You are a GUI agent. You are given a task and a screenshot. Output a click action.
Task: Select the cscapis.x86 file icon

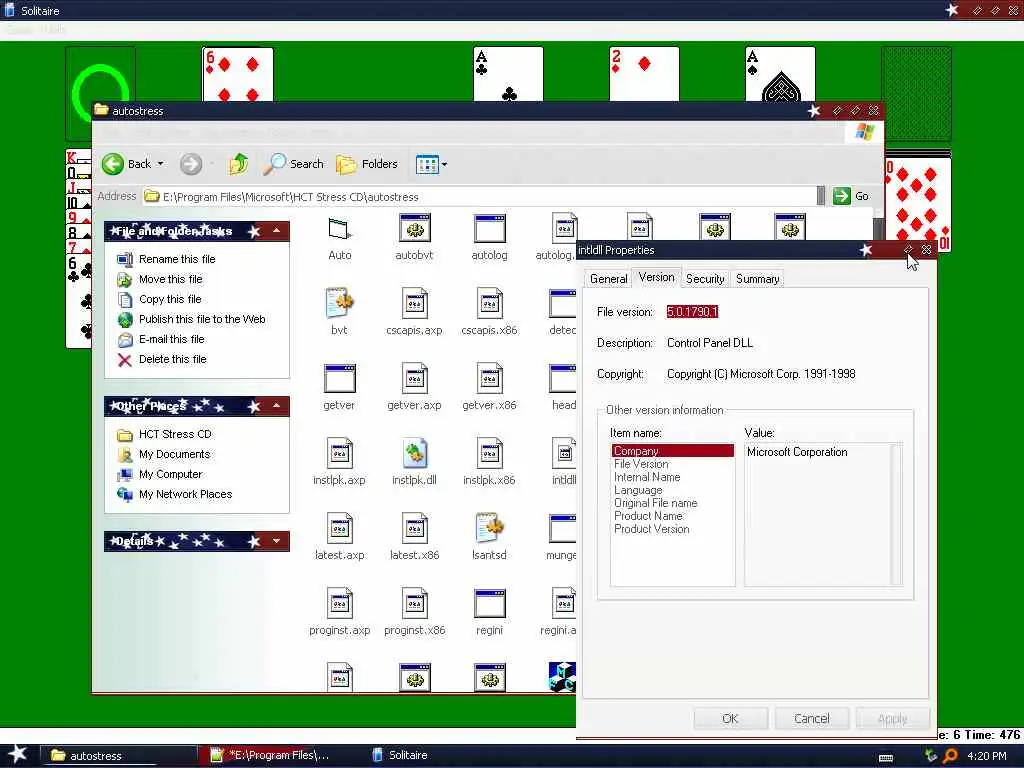489,304
